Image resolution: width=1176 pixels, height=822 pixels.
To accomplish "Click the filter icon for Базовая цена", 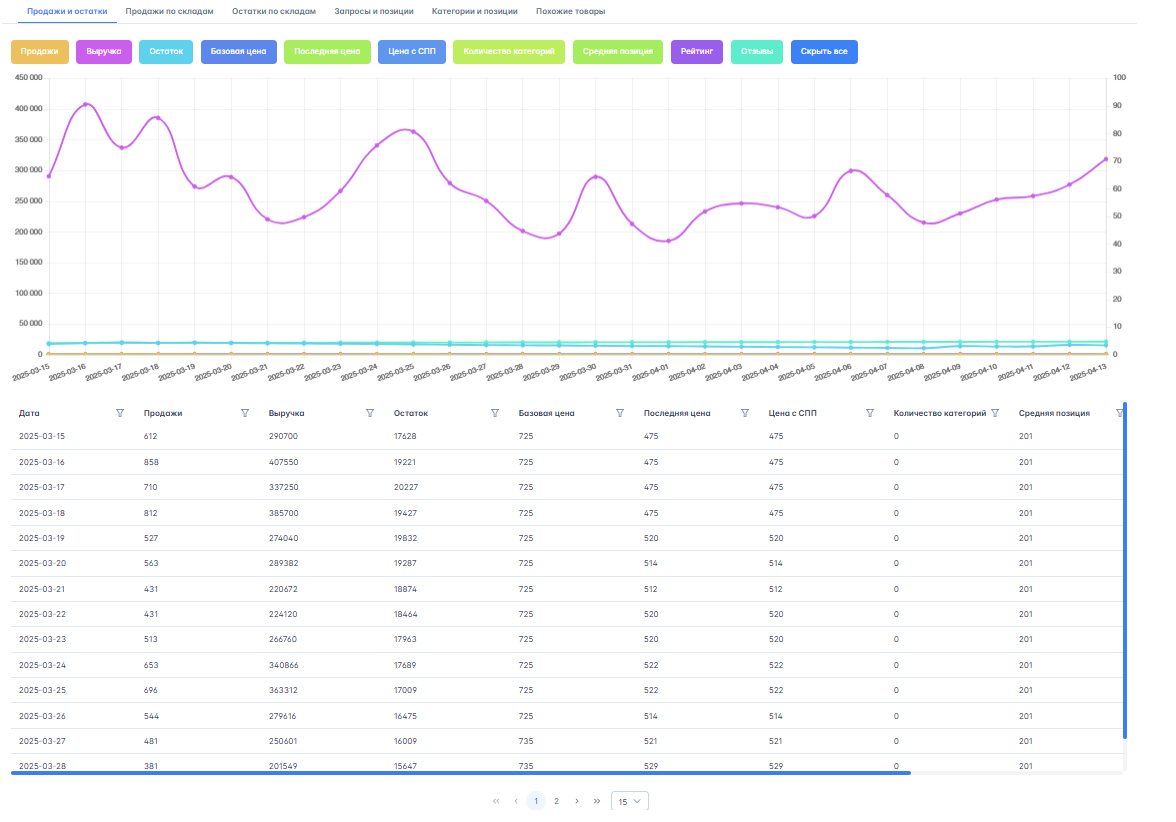I will pos(620,413).
